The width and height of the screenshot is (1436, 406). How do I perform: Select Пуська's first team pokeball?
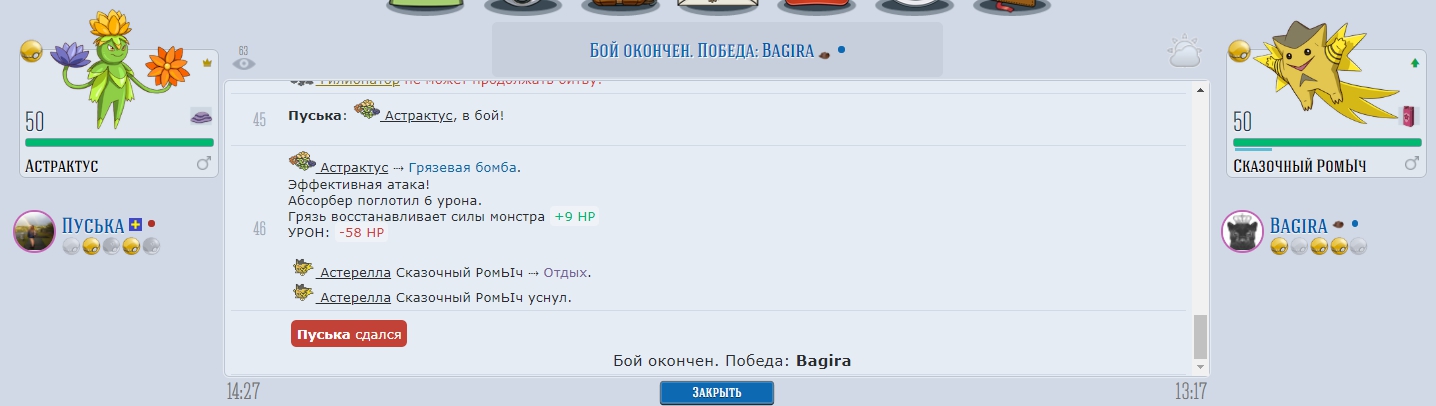tap(71, 246)
